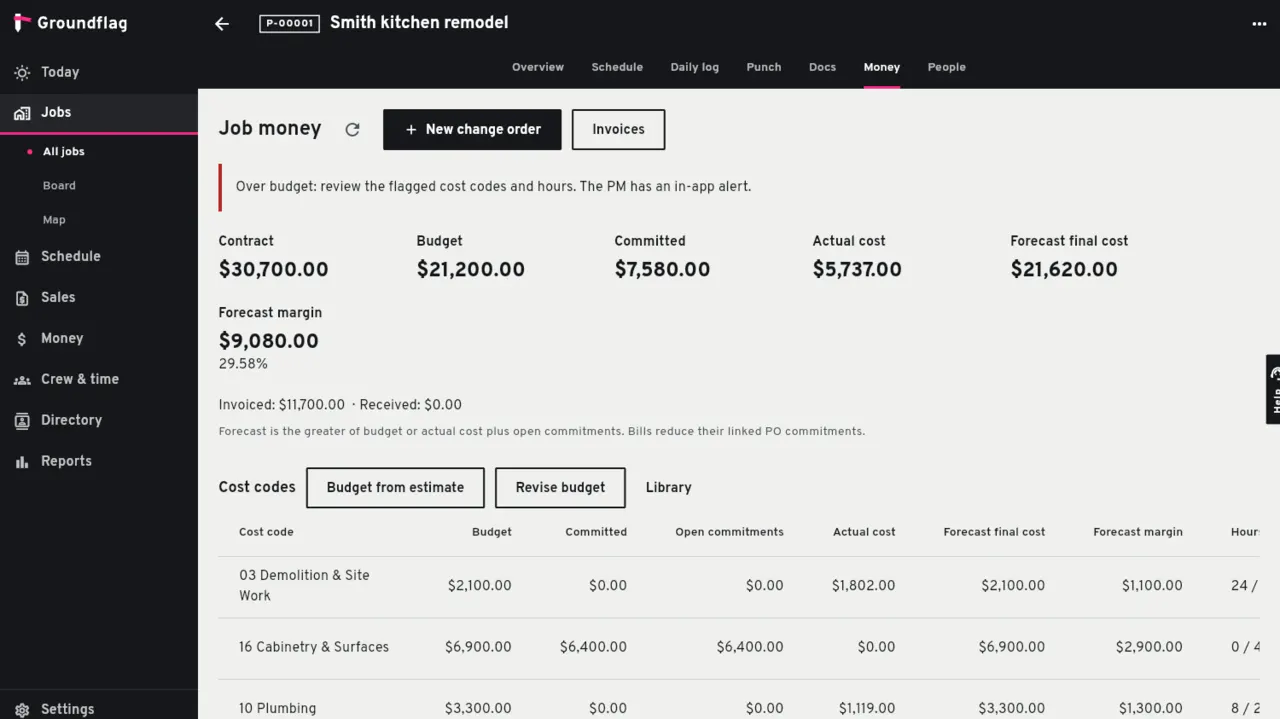The width and height of the screenshot is (1280, 719).
Task: Select the 10 Plumbing cost code row
Action: tap(739, 700)
